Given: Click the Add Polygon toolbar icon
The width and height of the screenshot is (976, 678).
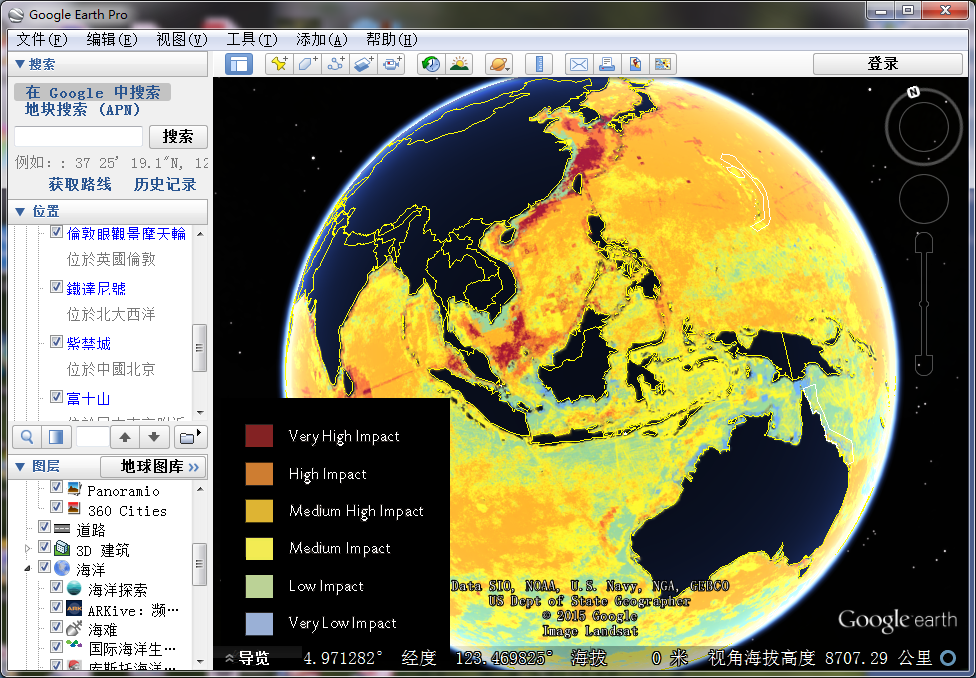Looking at the screenshot, I should click(306, 64).
